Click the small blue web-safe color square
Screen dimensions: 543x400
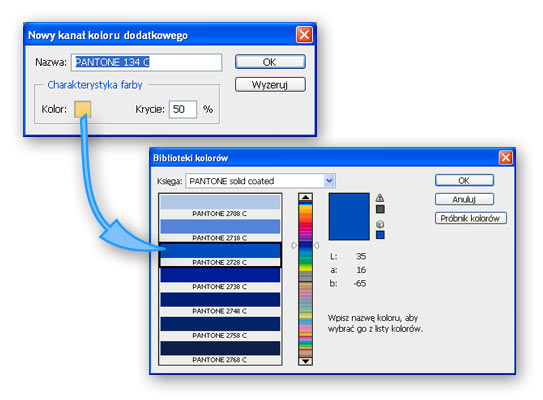tap(380, 235)
